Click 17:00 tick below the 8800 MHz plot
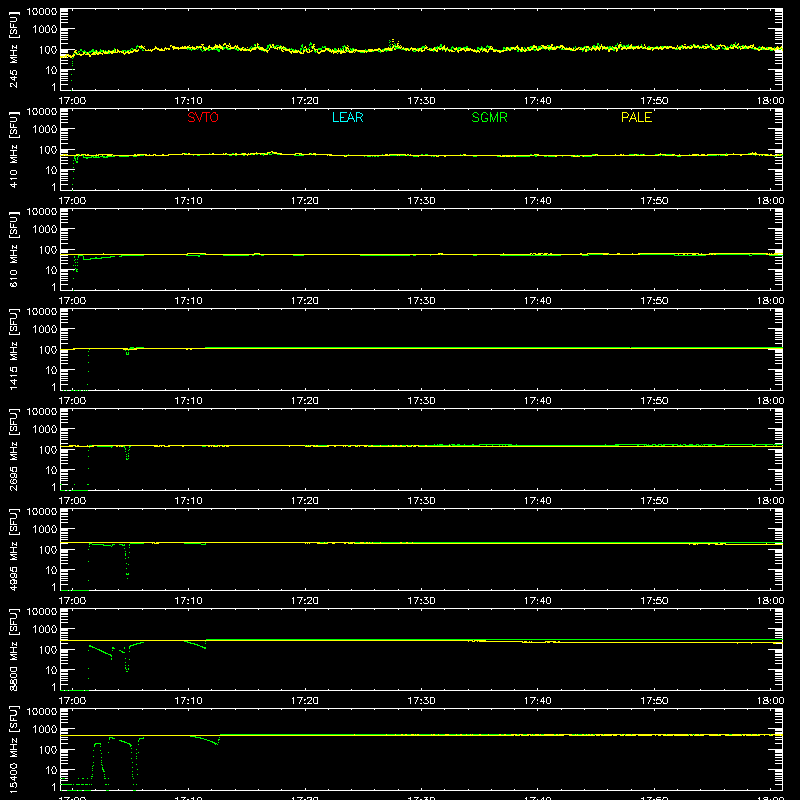Image resolution: width=800 pixels, height=800 pixels. tap(72, 701)
